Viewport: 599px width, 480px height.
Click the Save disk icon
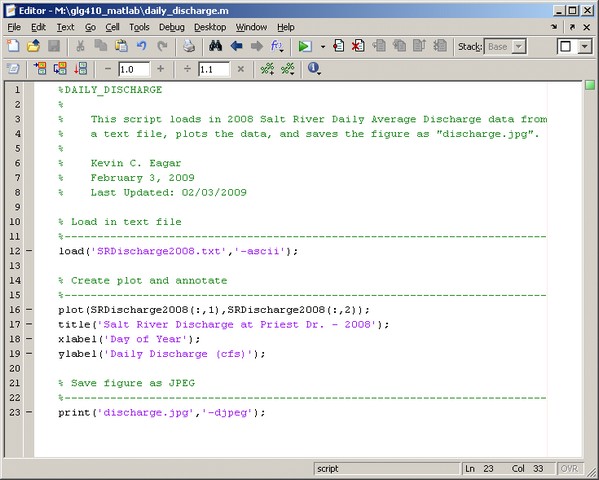click(54, 46)
